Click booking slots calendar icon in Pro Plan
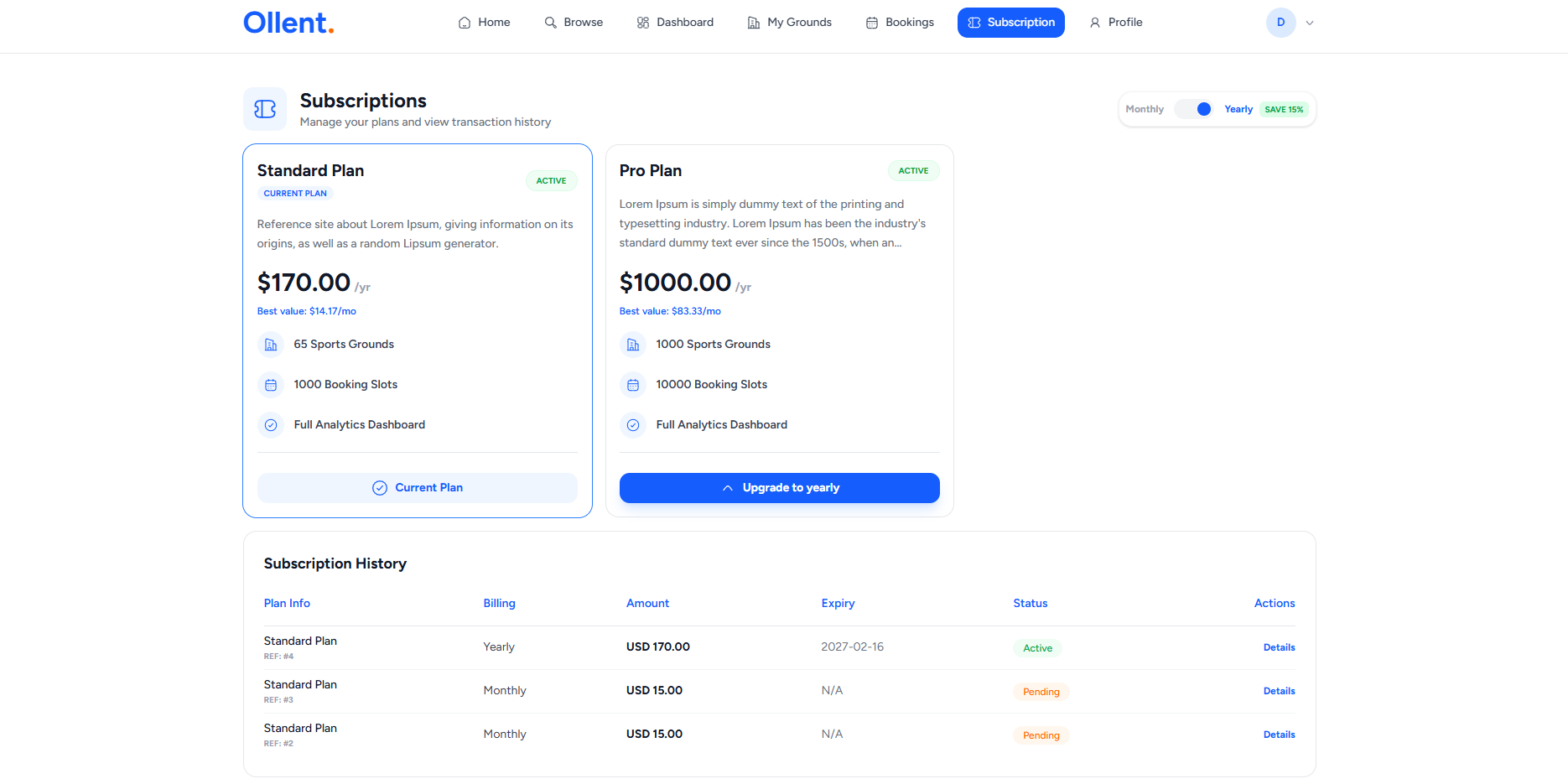The width and height of the screenshot is (1568, 784). pos(633,385)
